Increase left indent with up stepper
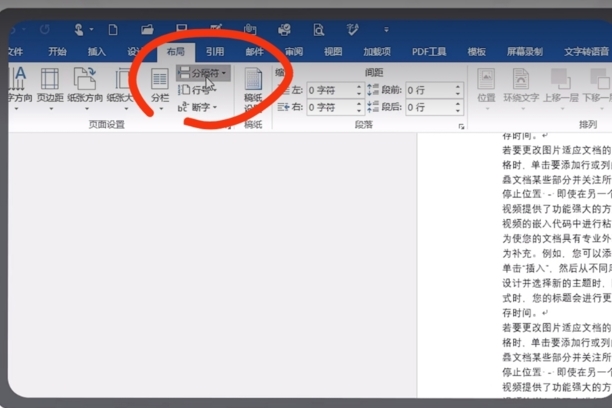The width and height of the screenshot is (612, 408). (x=359, y=87)
